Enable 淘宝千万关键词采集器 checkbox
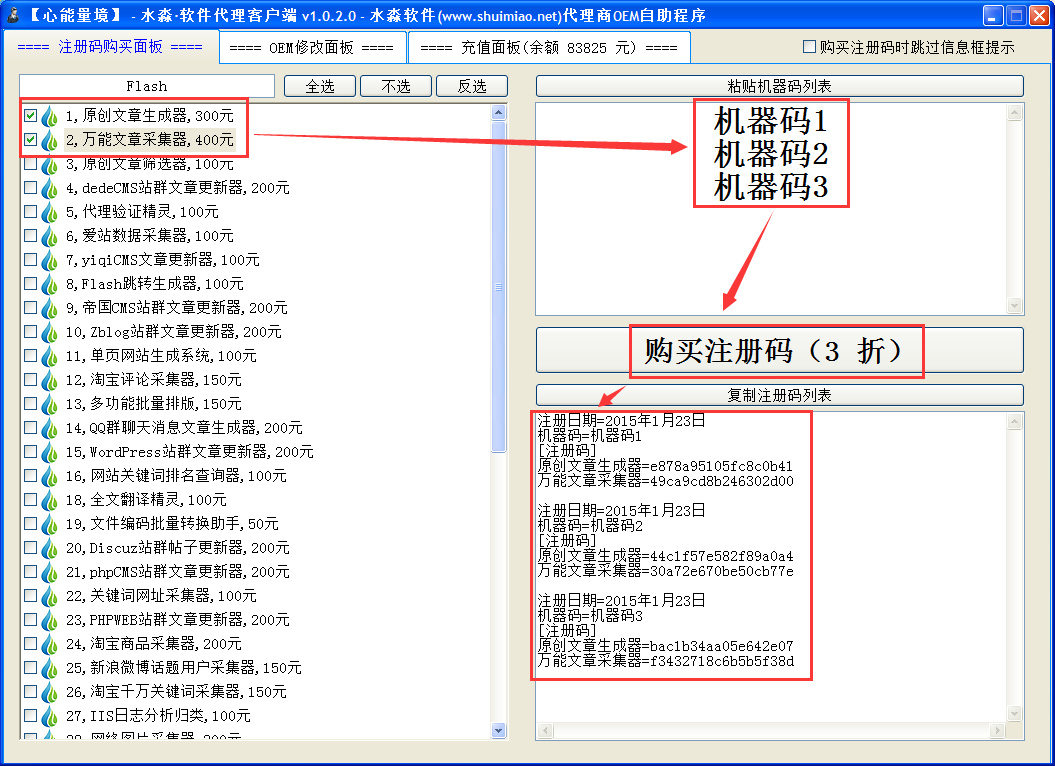 (x=30, y=691)
